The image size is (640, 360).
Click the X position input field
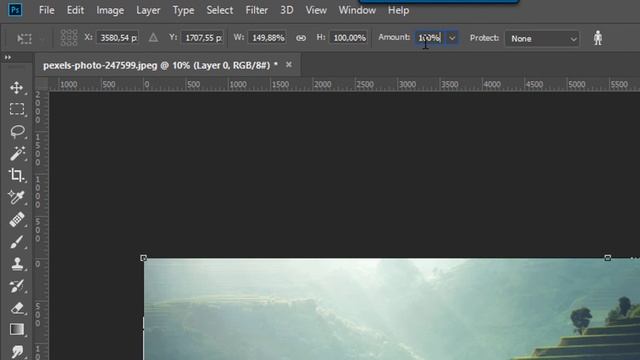pyautogui.click(x=118, y=38)
